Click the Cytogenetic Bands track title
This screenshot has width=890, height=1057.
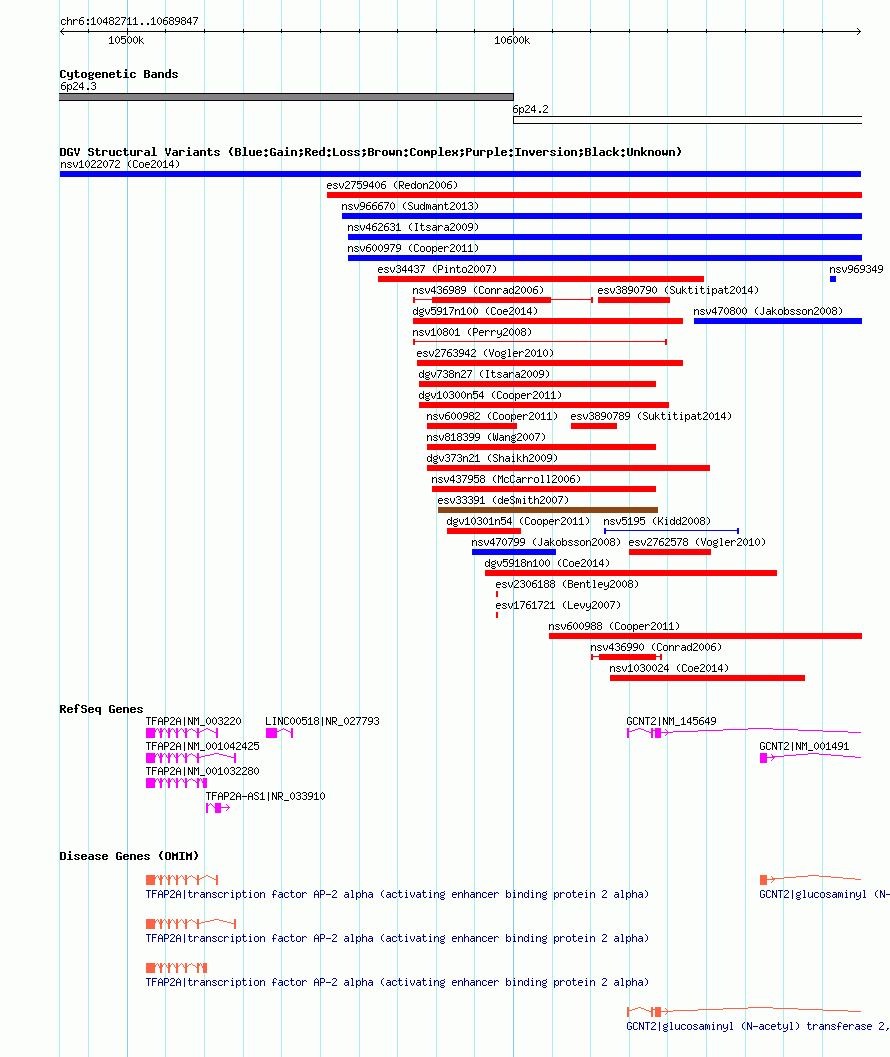pyautogui.click(x=119, y=74)
